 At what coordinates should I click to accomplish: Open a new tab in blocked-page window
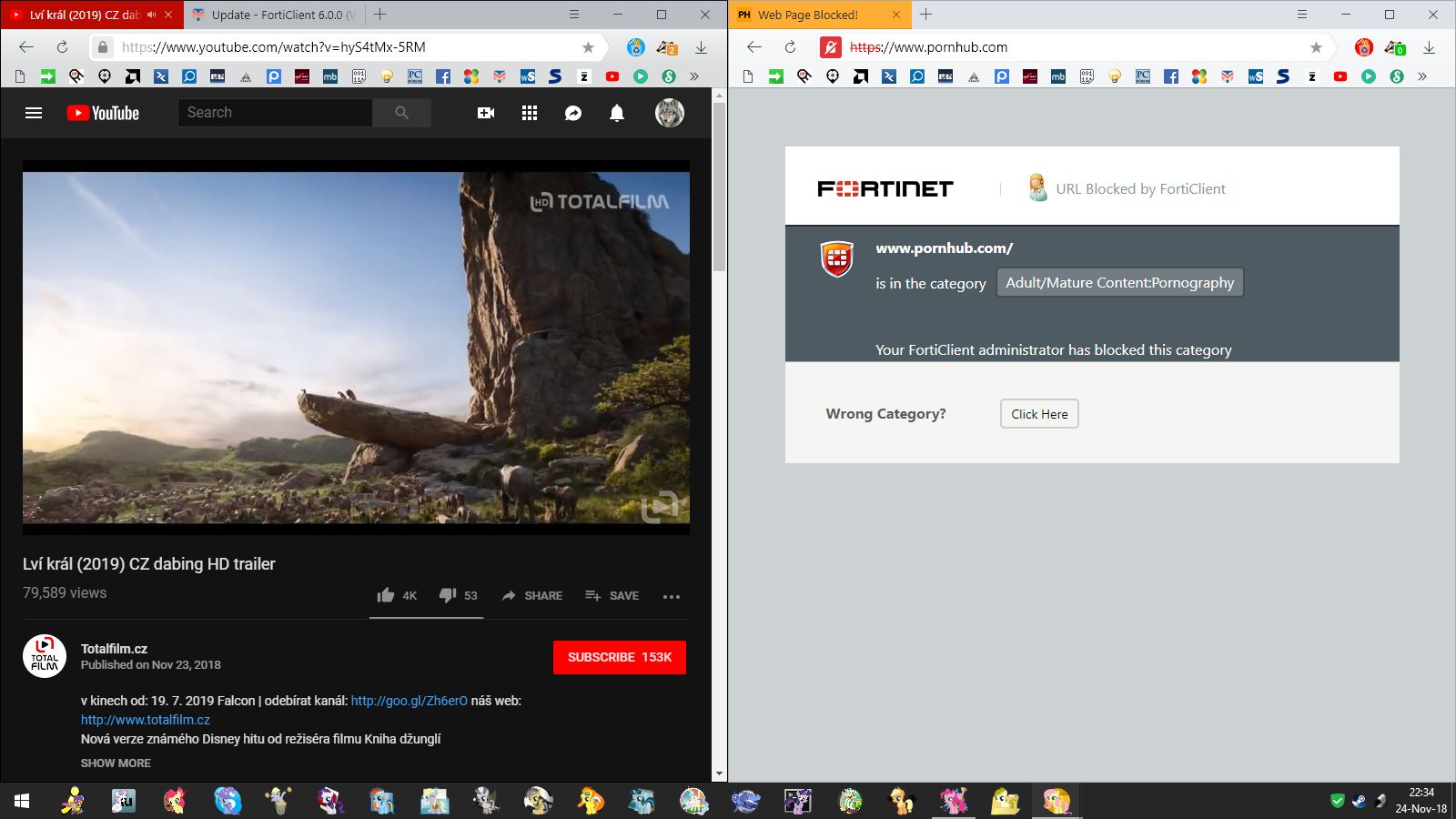click(x=926, y=15)
